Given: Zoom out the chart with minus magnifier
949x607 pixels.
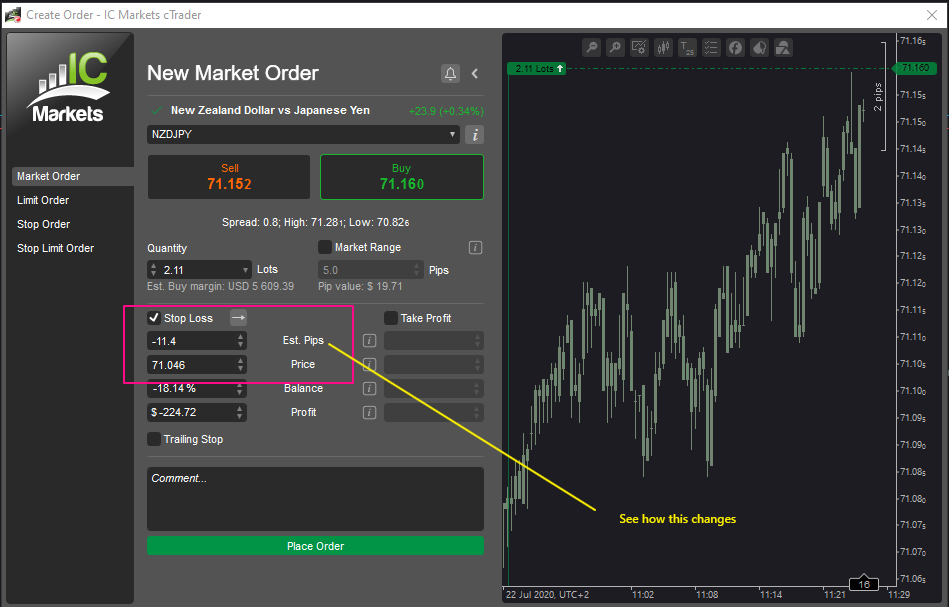Looking at the screenshot, I should [591, 47].
